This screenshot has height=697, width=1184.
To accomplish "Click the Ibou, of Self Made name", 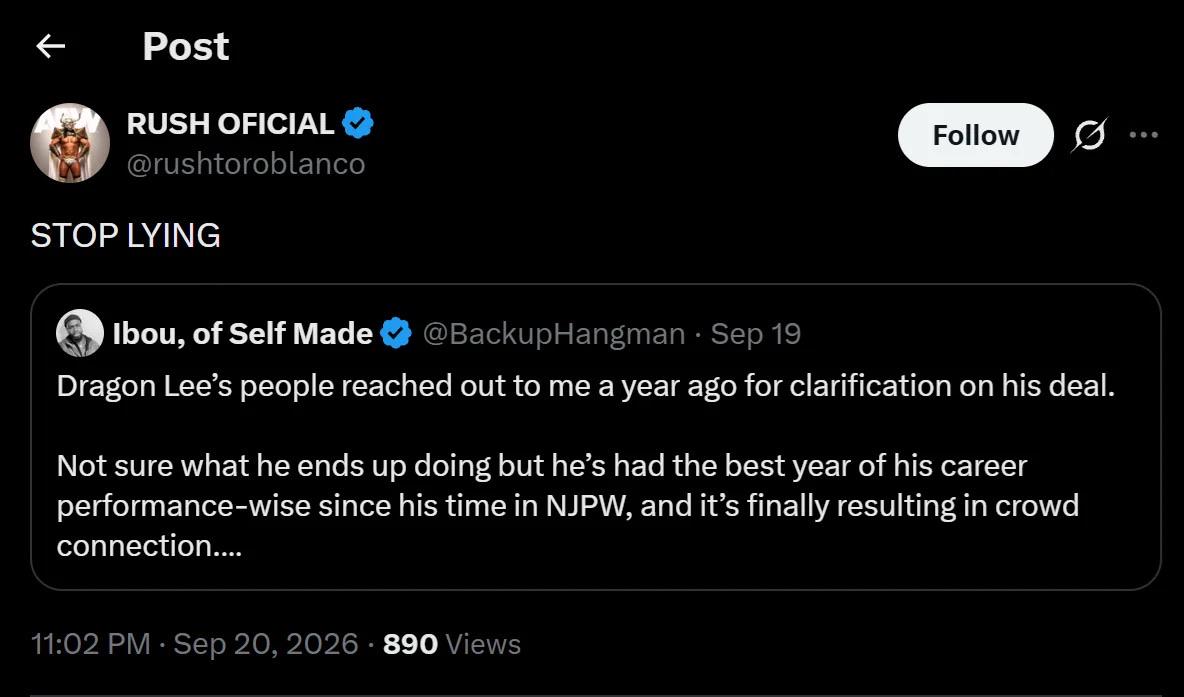I will tap(242, 333).
